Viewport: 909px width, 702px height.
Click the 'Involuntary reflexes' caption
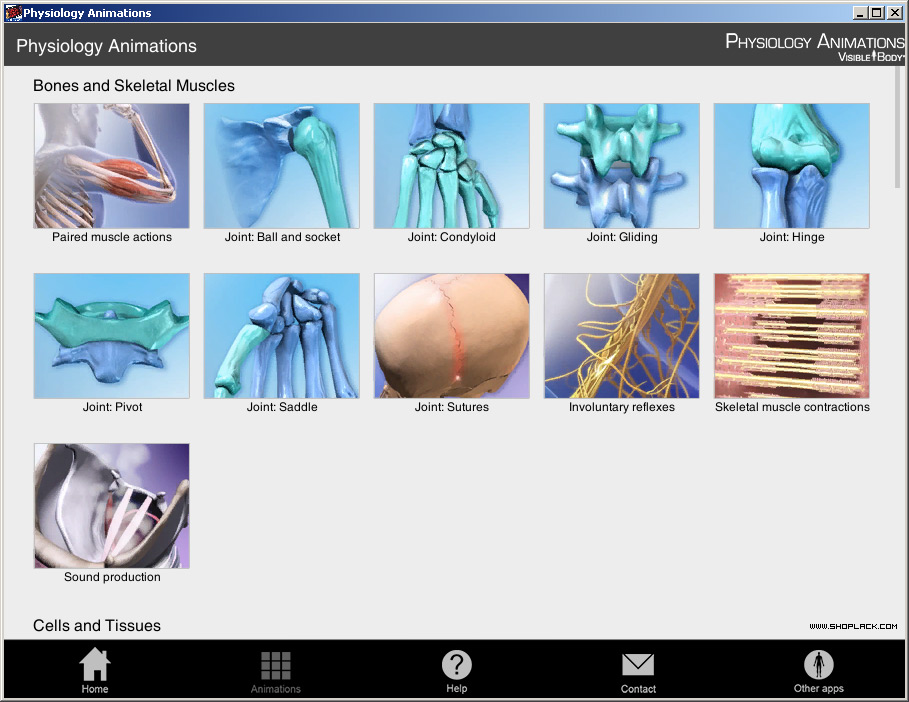tap(622, 407)
